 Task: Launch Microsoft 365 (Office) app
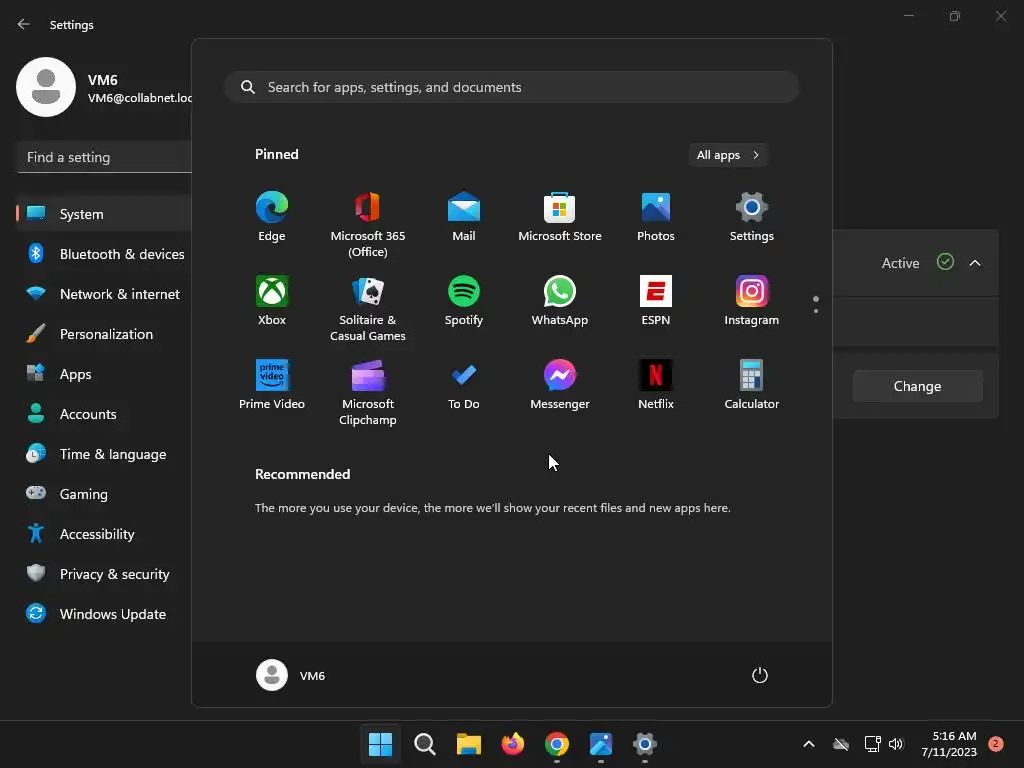coord(368,225)
